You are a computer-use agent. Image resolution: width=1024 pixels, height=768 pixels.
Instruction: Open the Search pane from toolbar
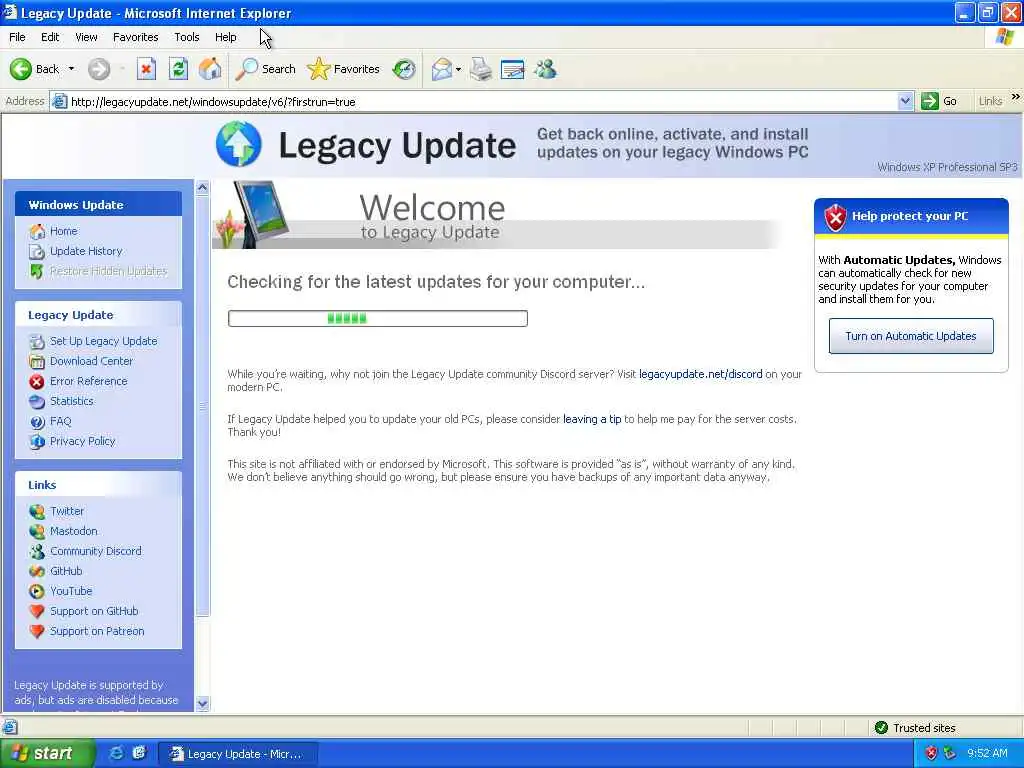point(265,69)
